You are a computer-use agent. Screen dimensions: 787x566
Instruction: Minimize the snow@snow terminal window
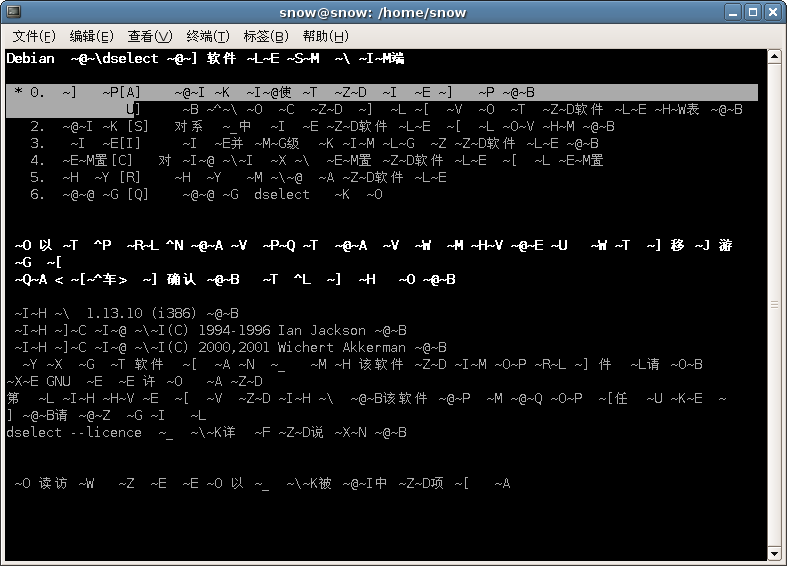(x=733, y=12)
